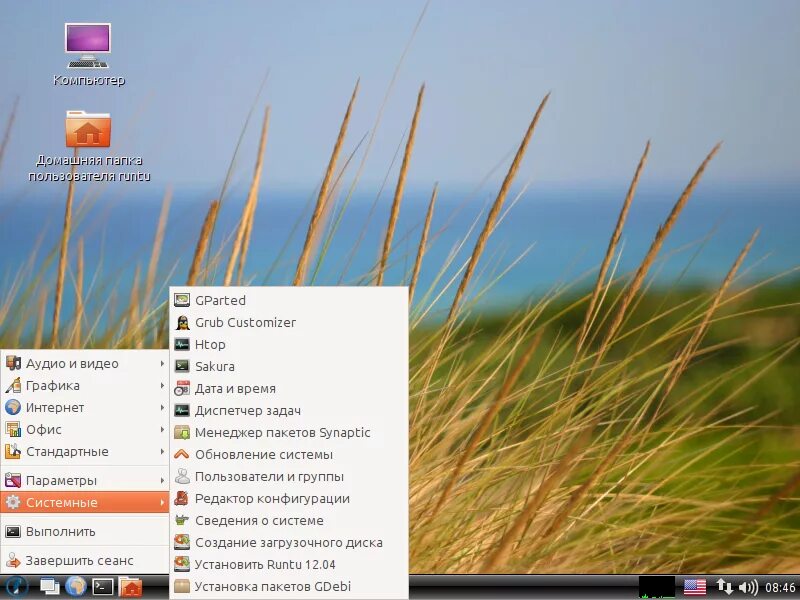Launch Grub Customizer from the submenu
800x600 pixels.
(x=289, y=322)
